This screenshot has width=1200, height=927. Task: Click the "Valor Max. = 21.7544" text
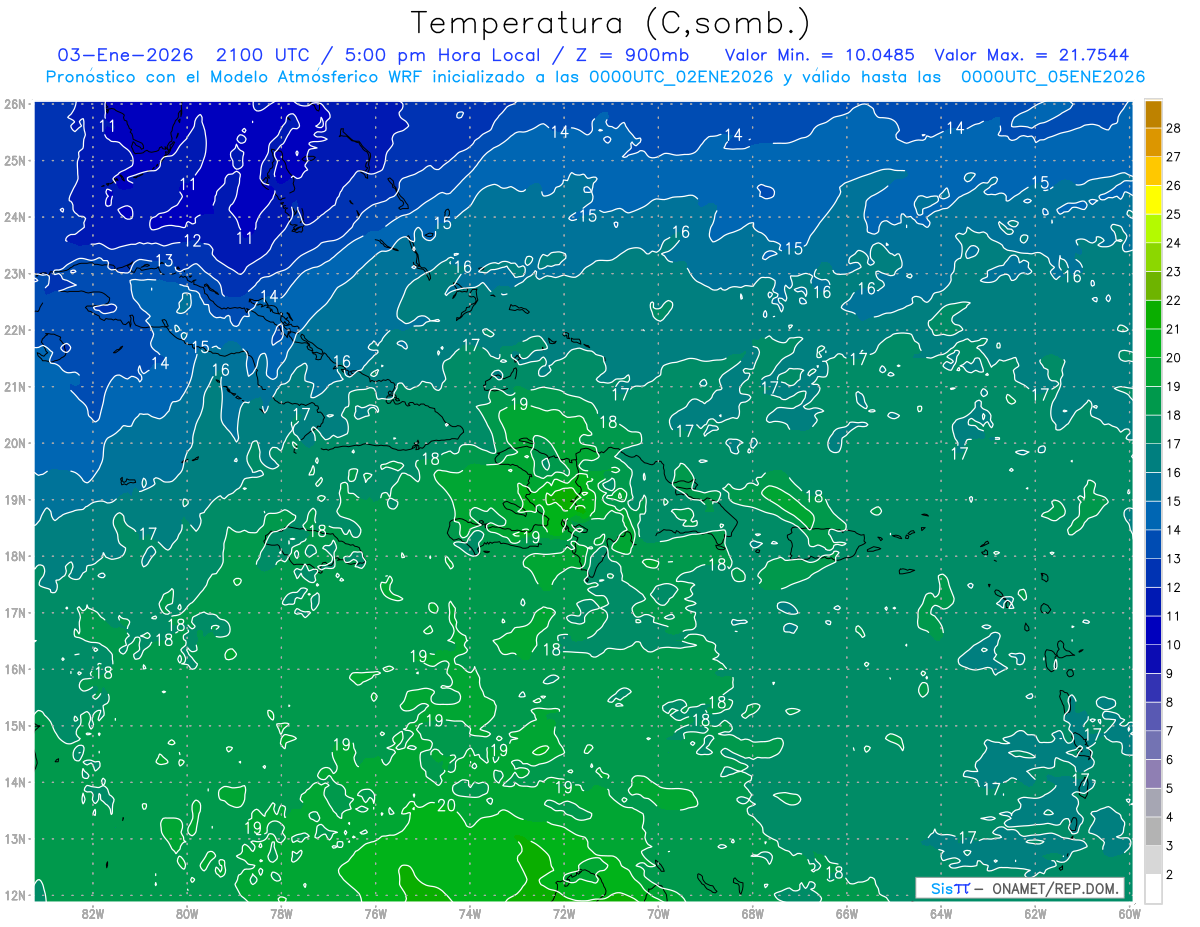tap(1032, 55)
